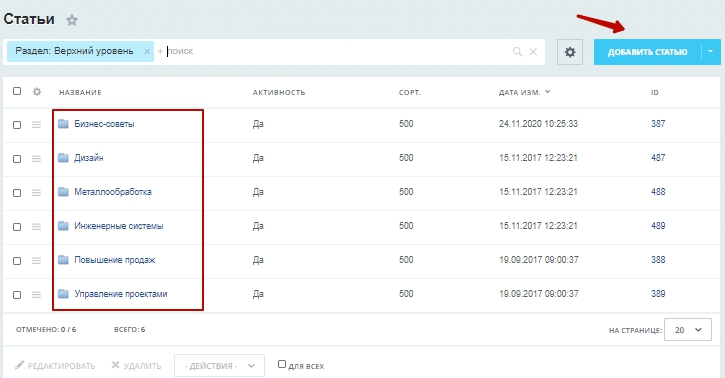Toggle the select-all checkbox in header

point(17,91)
